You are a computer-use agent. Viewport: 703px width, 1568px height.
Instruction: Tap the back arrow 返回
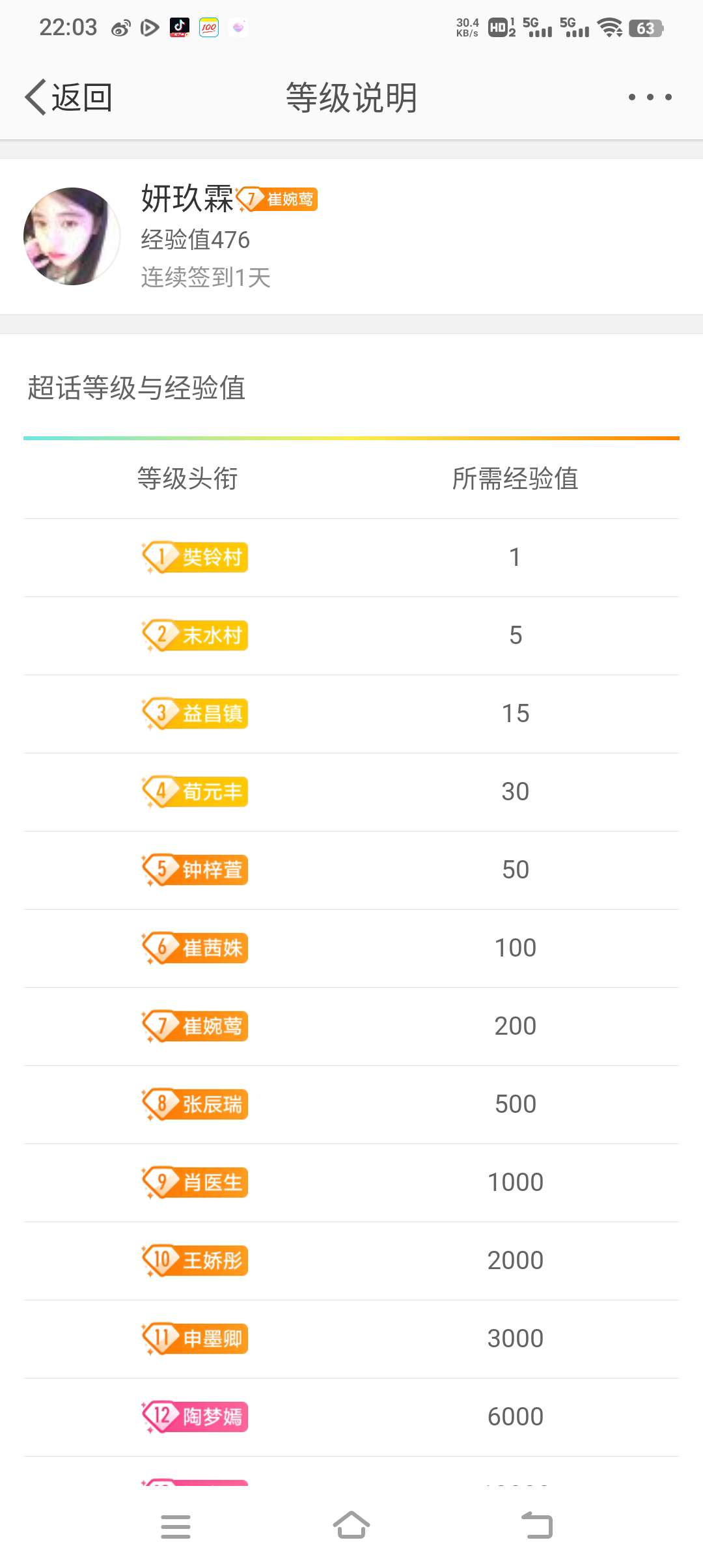pyautogui.click(x=68, y=98)
